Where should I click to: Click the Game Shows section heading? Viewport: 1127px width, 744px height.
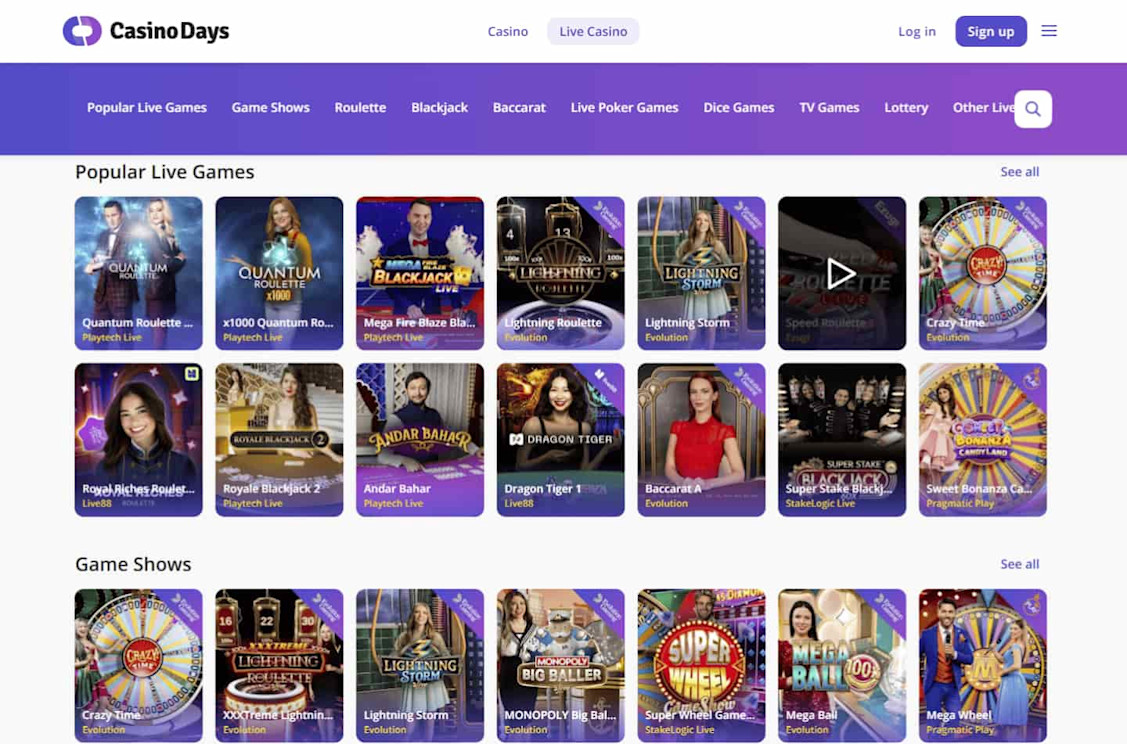tap(133, 564)
